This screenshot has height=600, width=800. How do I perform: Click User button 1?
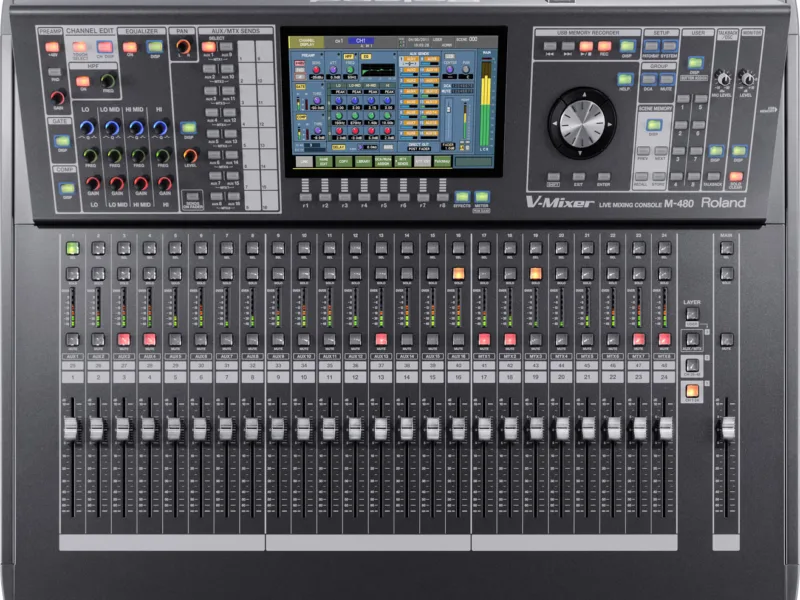pyautogui.click(x=683, y=98)
